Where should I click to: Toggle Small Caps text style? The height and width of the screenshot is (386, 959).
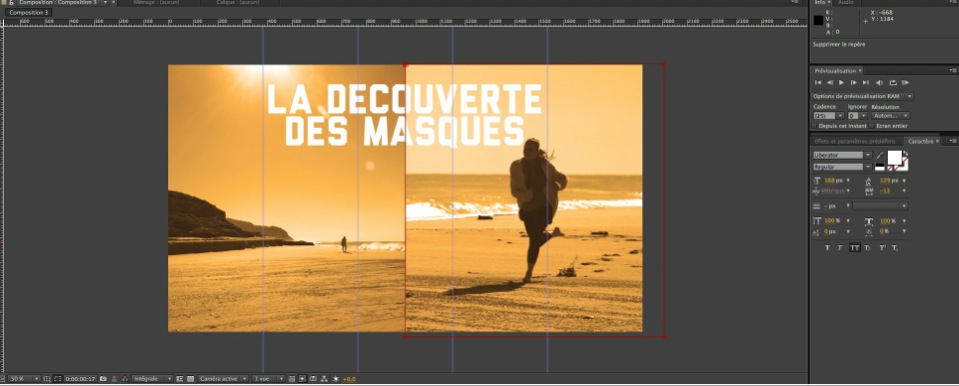click(867, 248)
